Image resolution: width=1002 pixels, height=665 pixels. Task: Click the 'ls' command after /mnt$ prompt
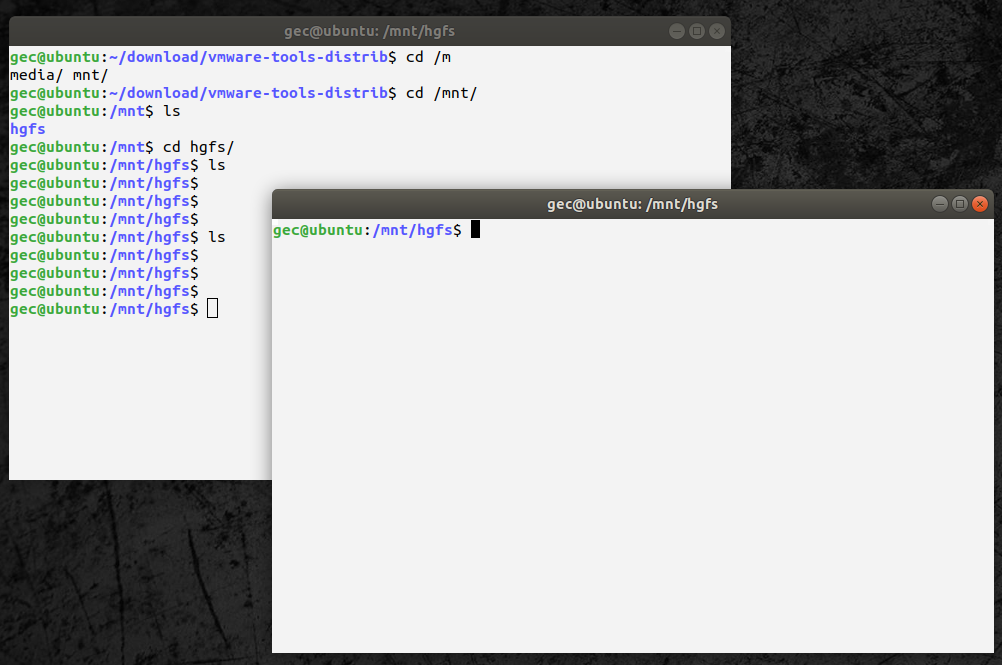coord(171,111)
